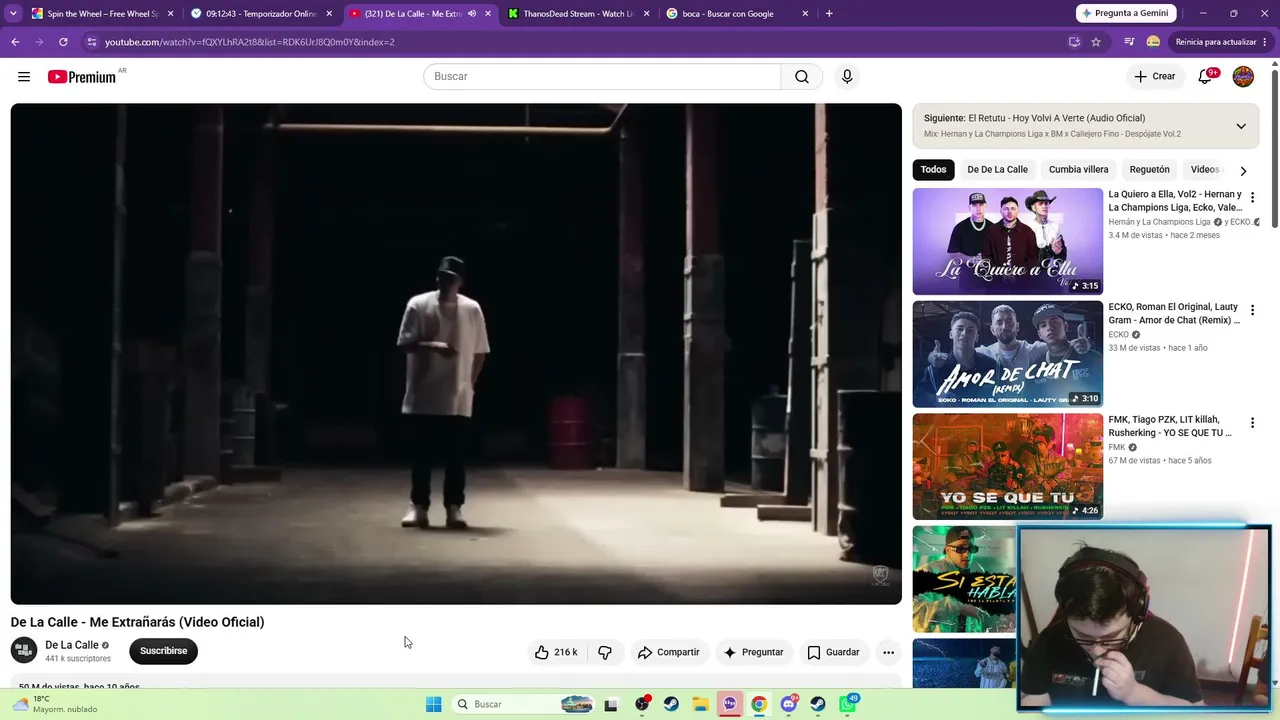Select the Reguetón filter chip
Image resolution: width=1280 pixels, height=720 pixels.
pos(1149,170)
